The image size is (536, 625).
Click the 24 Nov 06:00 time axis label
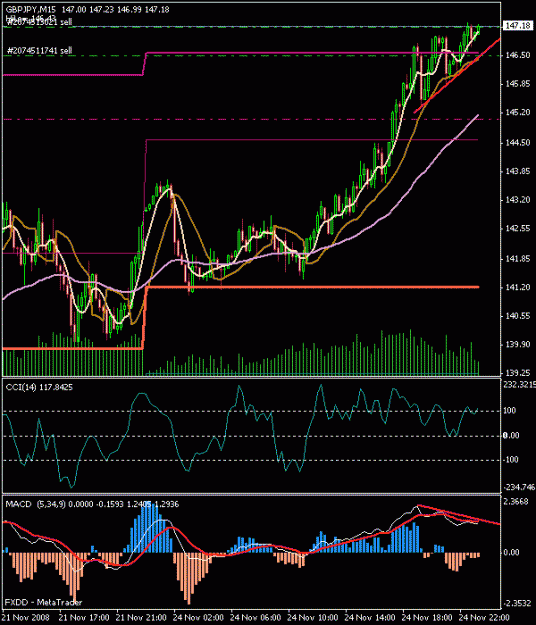(x=255, y=617)
